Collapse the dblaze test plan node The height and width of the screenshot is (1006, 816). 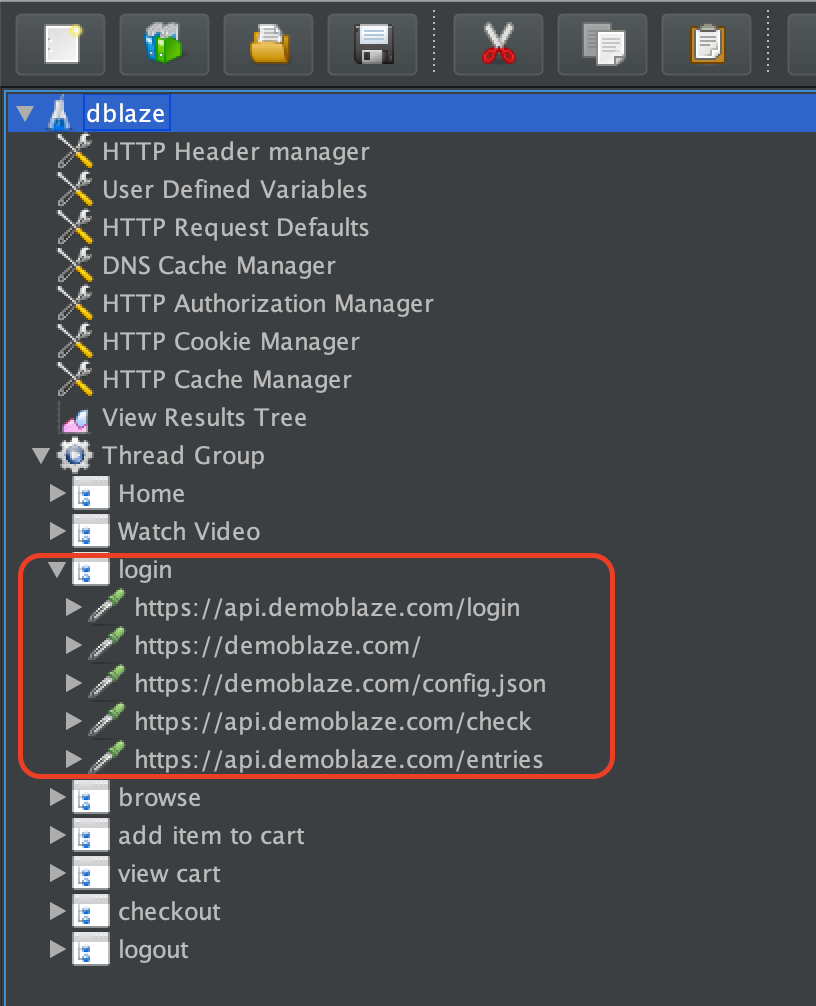pos(25,114)
